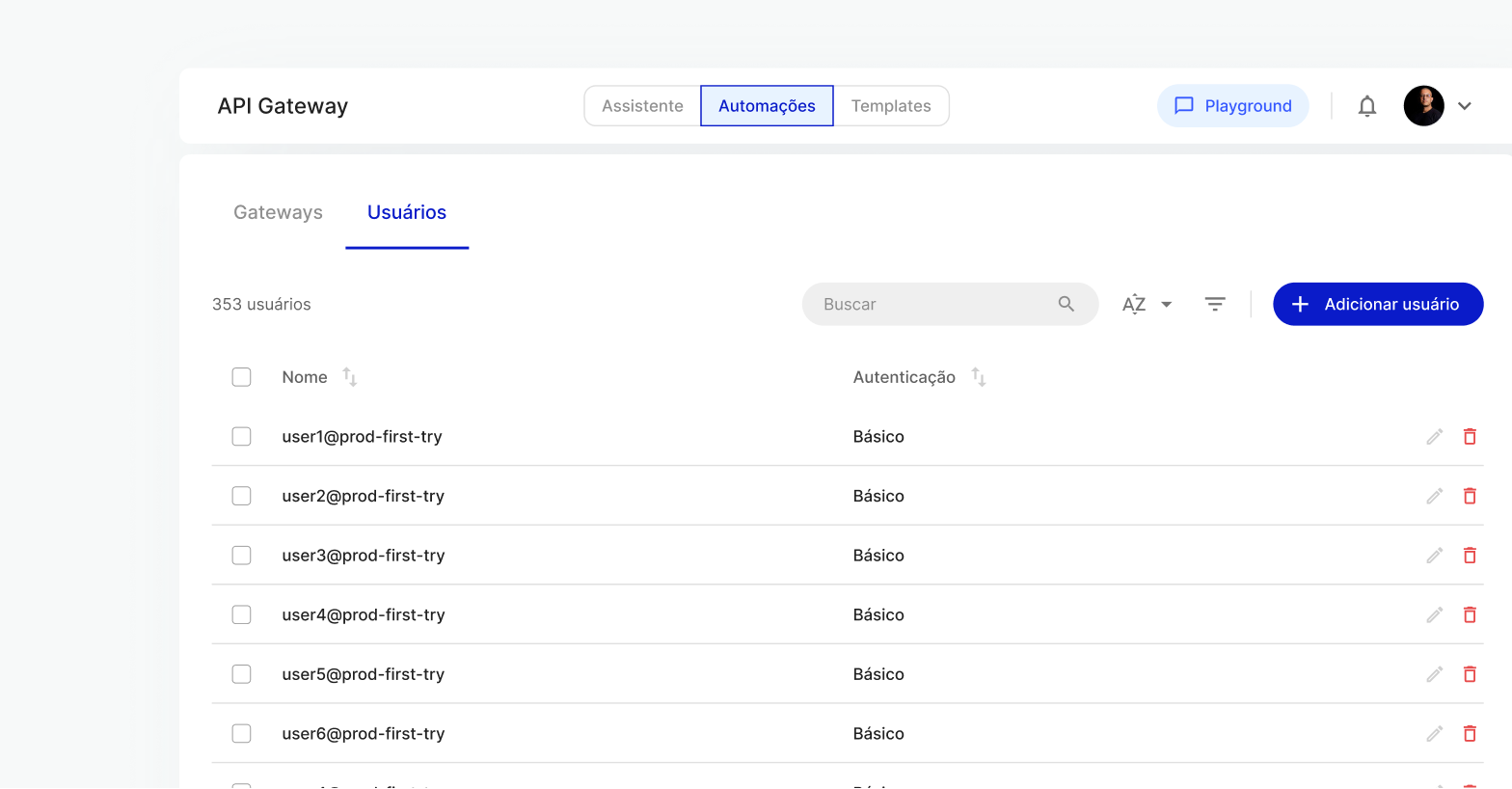Open the Assistente tab

(x=642, y=106)
